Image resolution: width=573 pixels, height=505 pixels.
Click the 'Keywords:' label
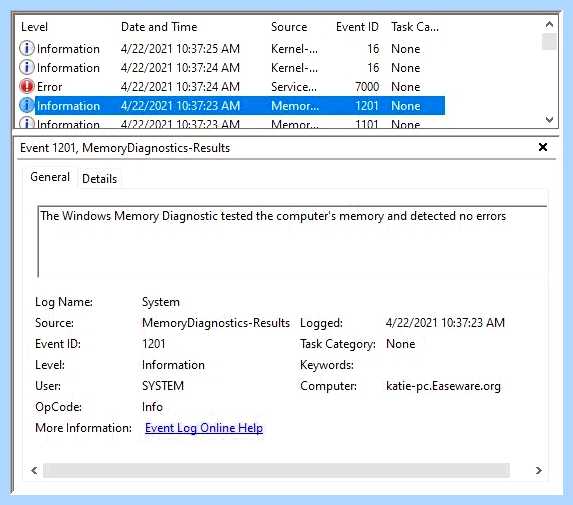pos(327,365)
